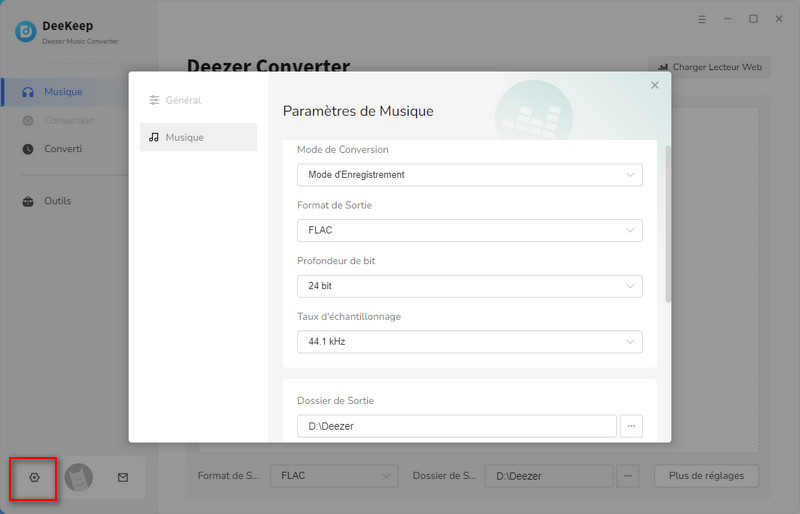Open the Format de Sortie FLAC dropdown in dialog

469,230
